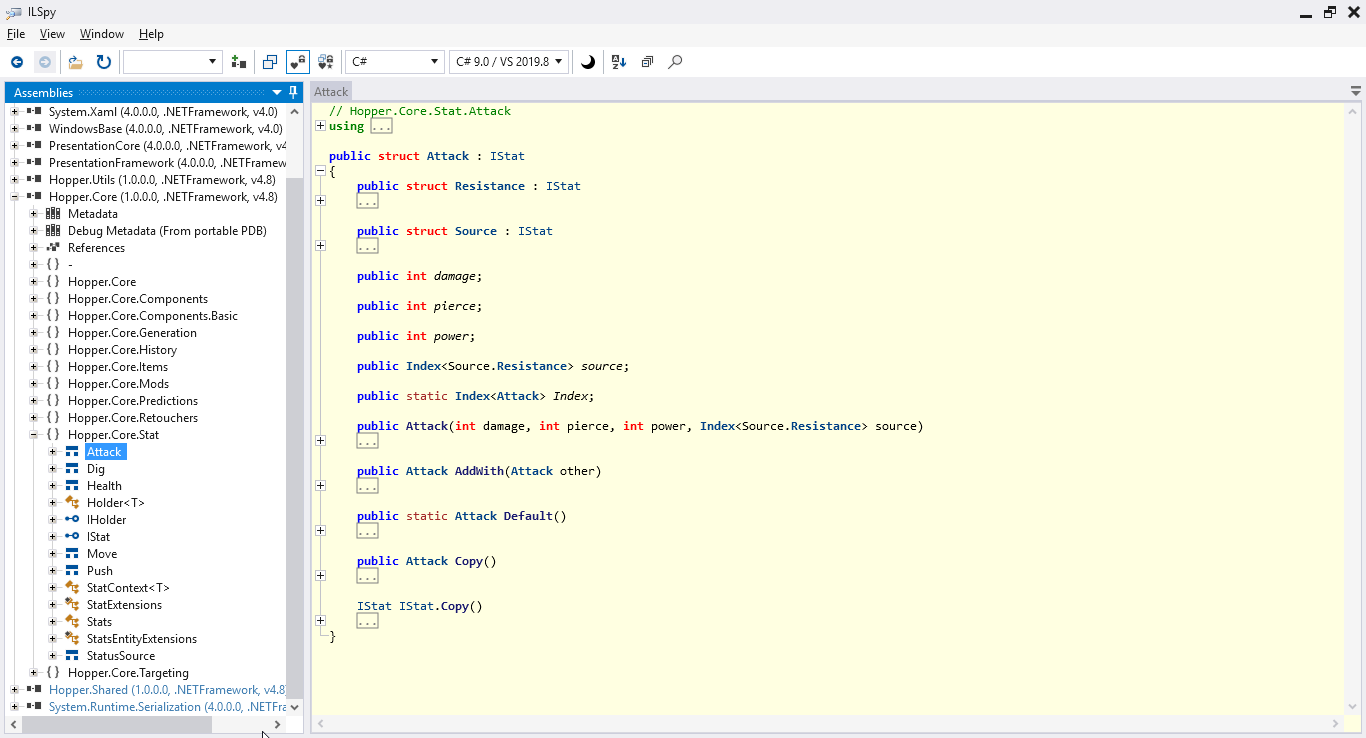Select the Attack document tab
This screenshot has width=1366, height=738.
tap(331, 91)
